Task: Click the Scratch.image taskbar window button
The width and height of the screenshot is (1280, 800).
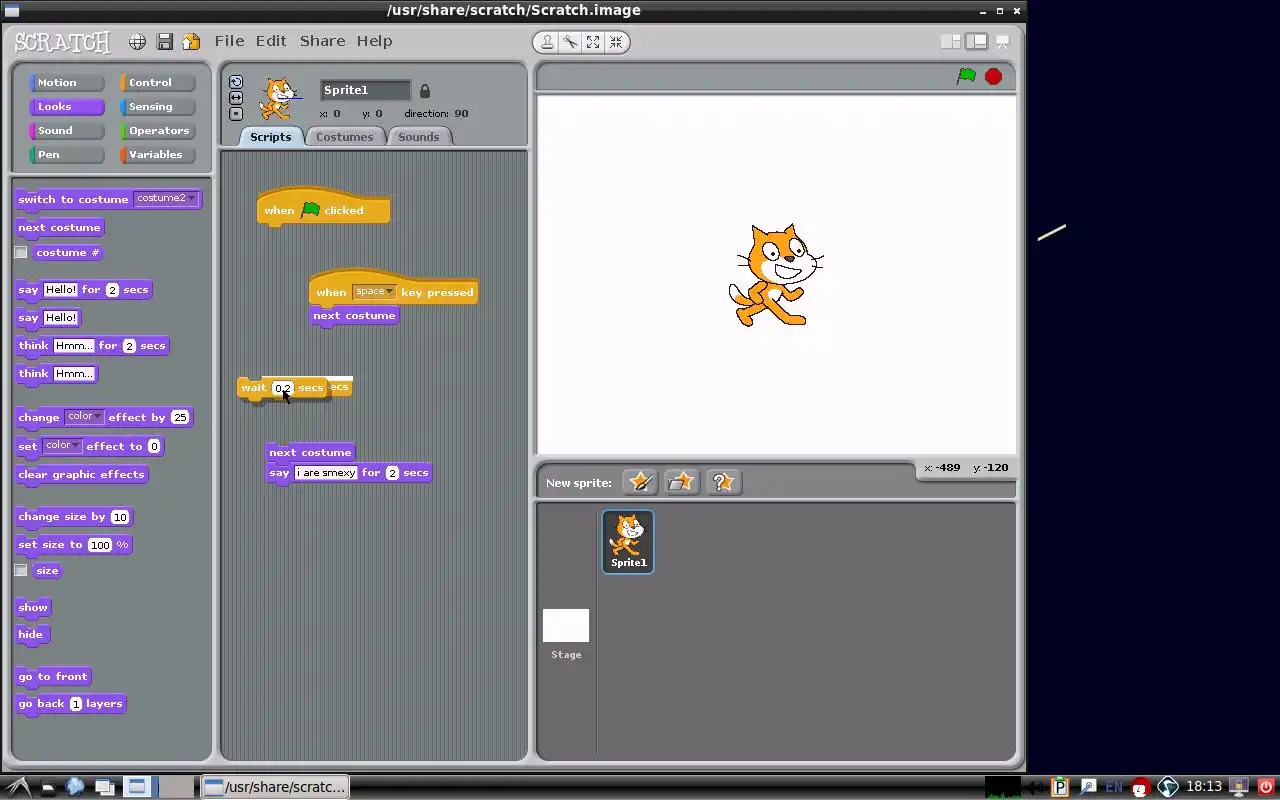Action: click(275, 787)
